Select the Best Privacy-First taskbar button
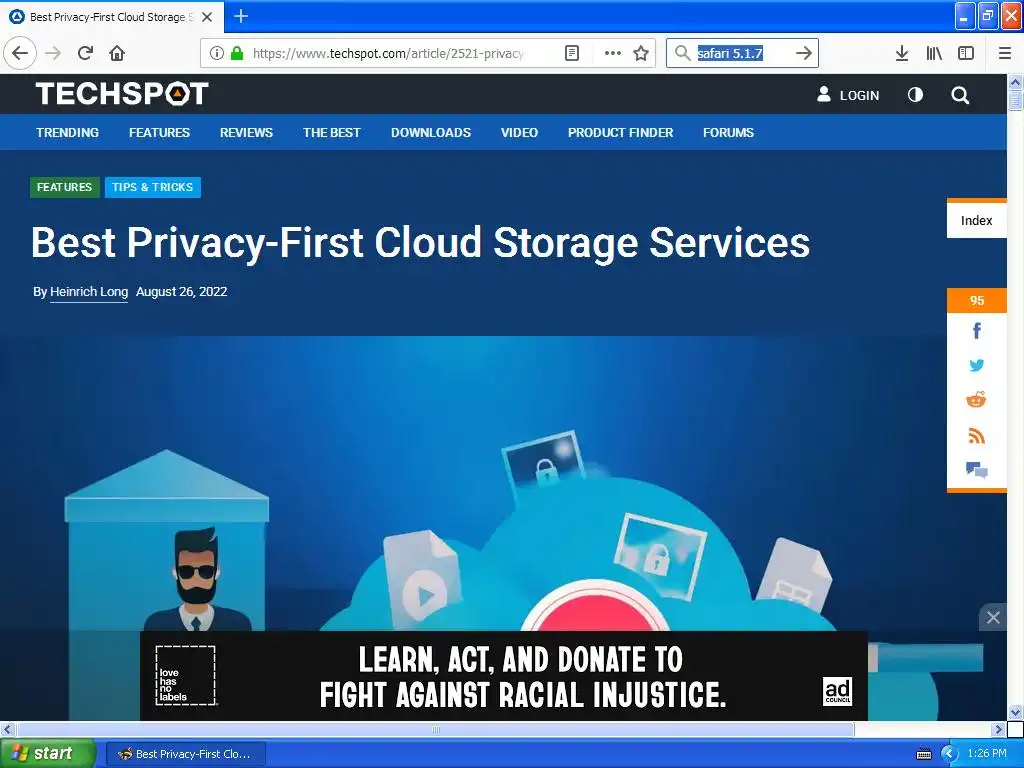The width and height of the screenshot is (1024, 768). click(185, 754)
